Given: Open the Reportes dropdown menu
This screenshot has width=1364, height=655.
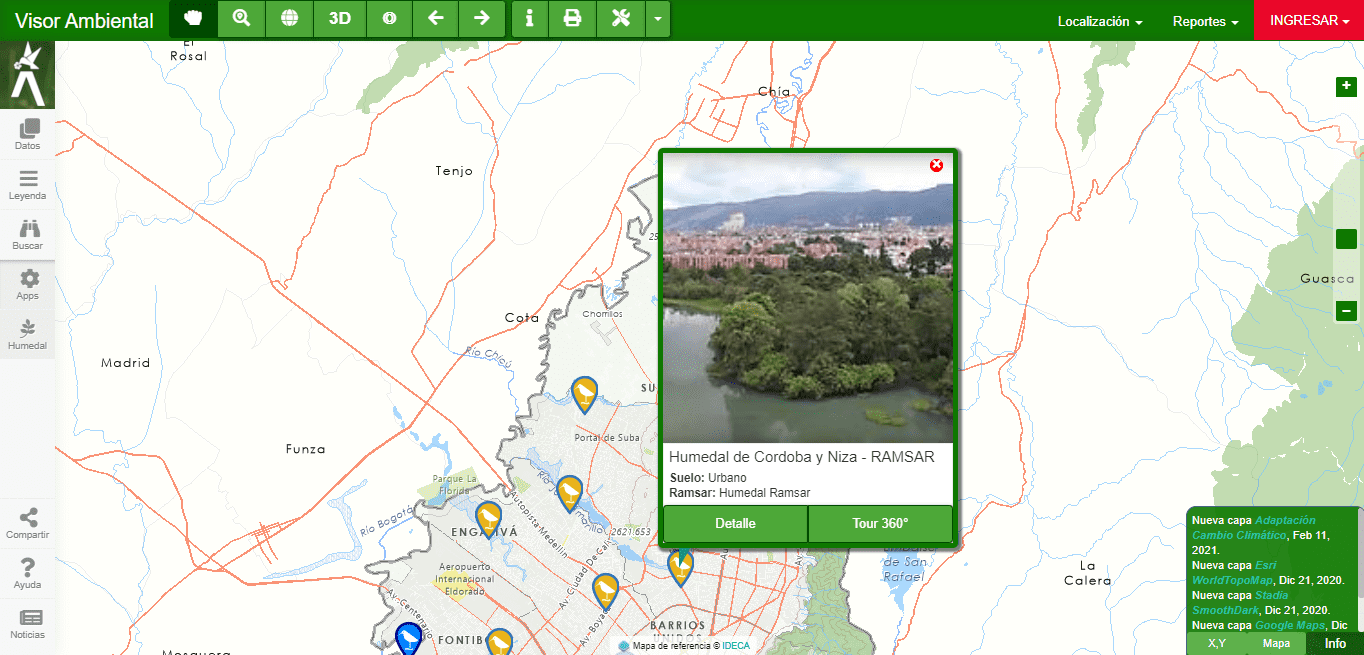Looking at the screenshot, I should tap(1205, 21).
